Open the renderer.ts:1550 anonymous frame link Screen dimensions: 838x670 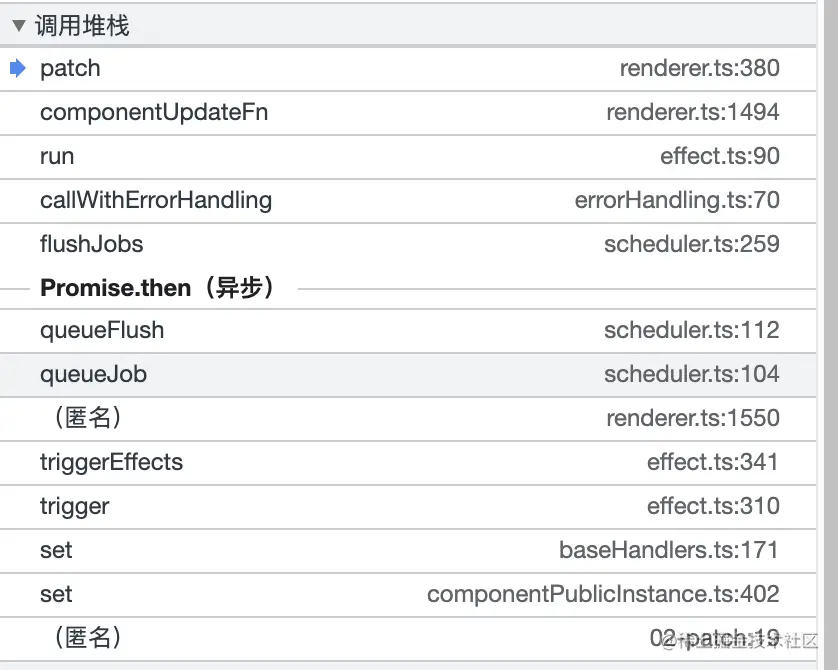[692, 418]
